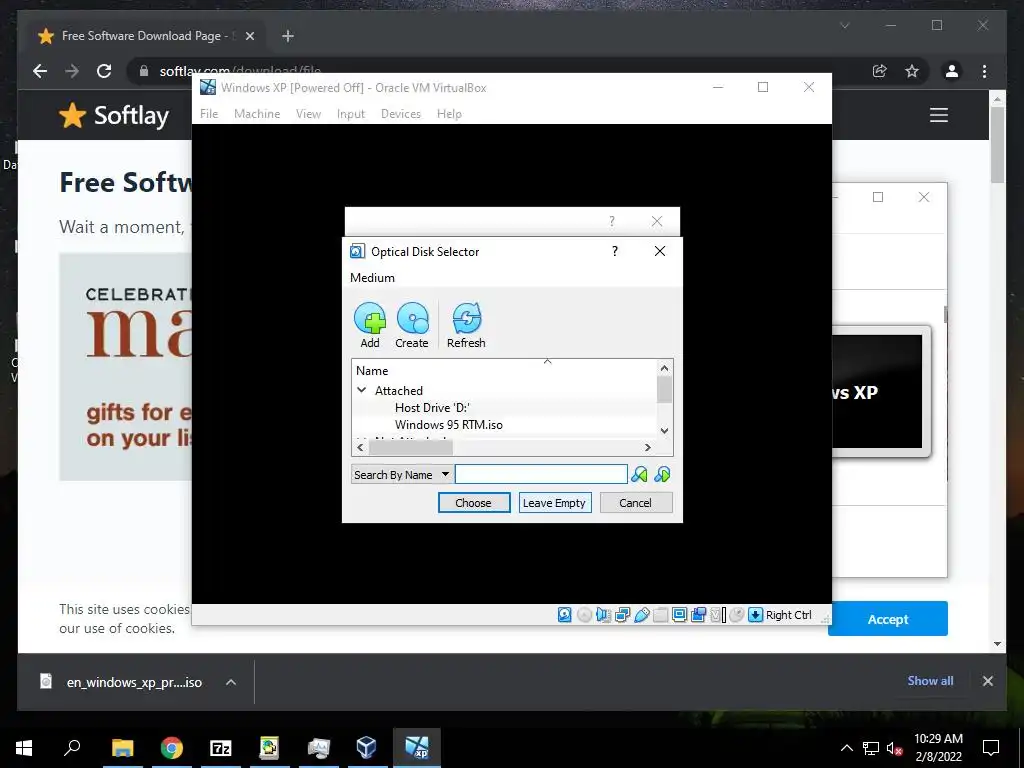
Task: Click the Refresh media icon
Action: (x=466, y=325)
